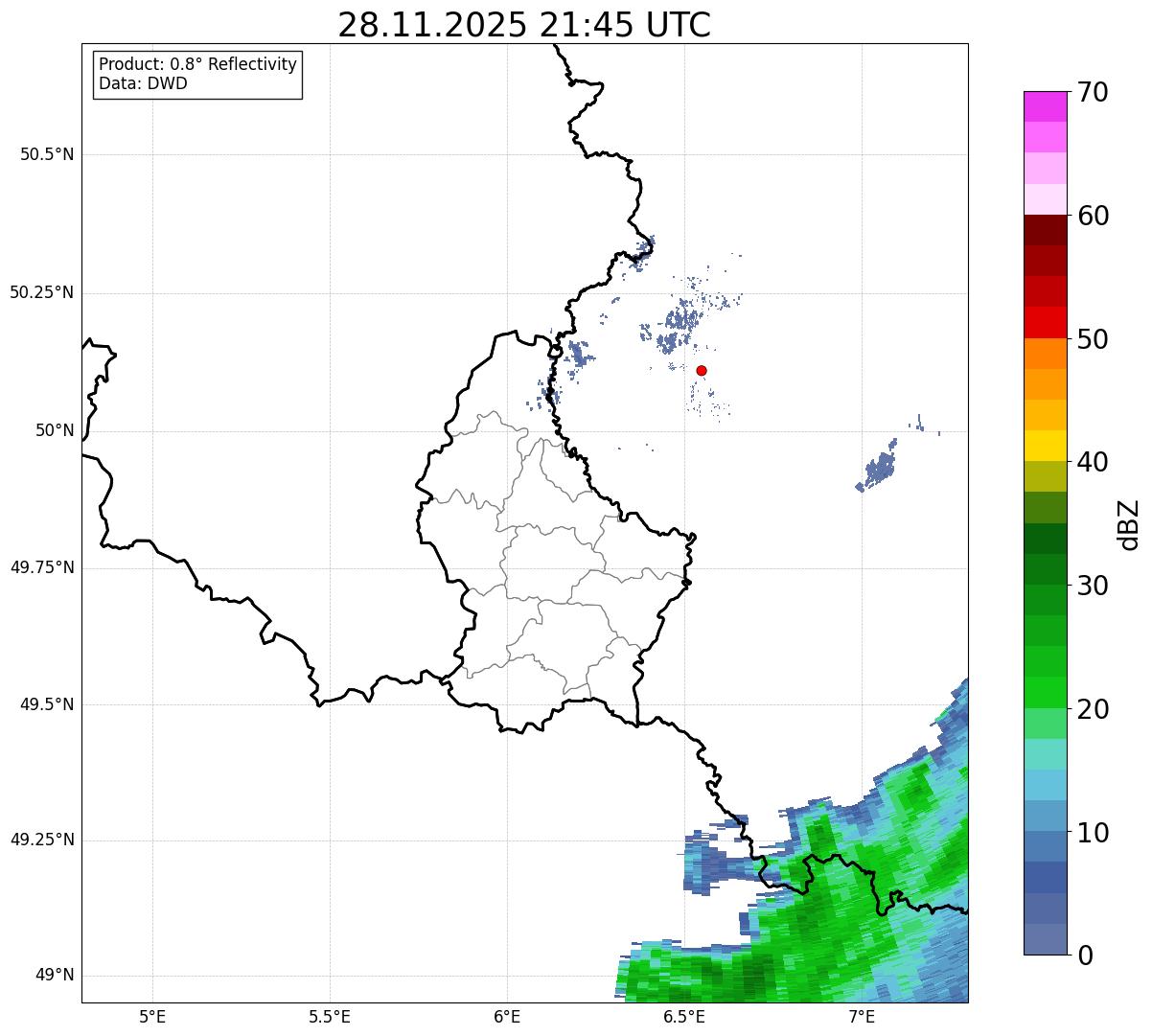Click the colorbar tick label 50
1152x1036 pixels.
pos(1093,339)
